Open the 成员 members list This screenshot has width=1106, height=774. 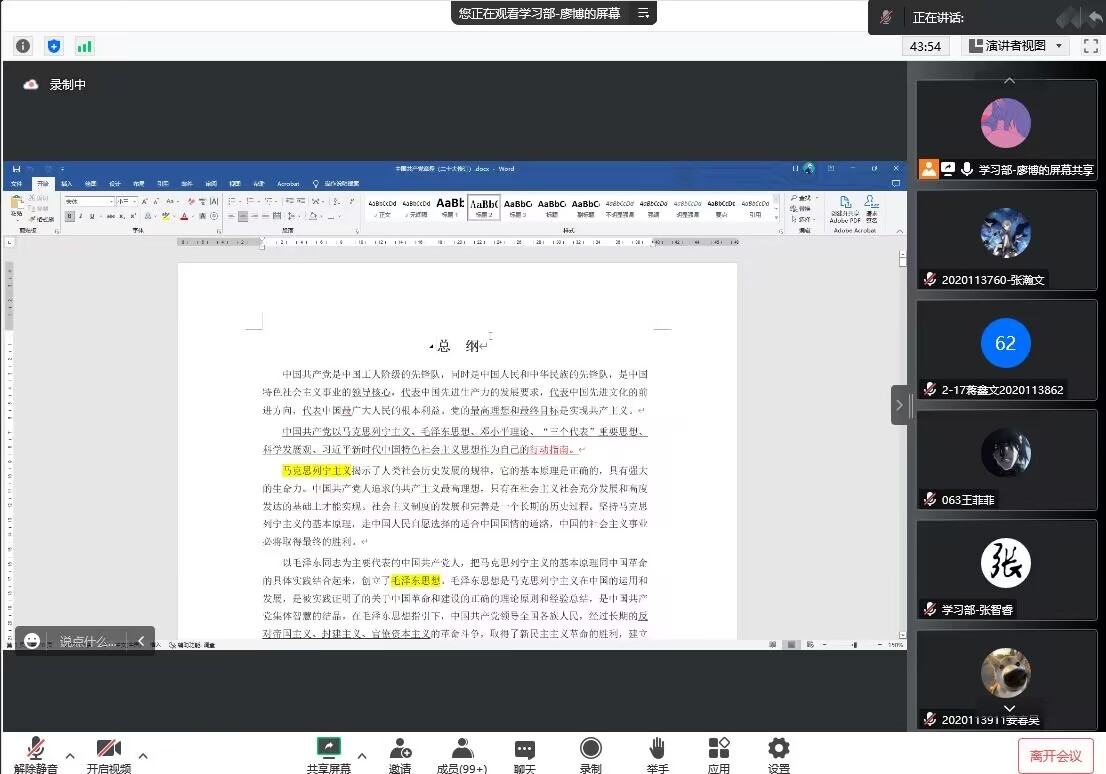pos(462,754)
